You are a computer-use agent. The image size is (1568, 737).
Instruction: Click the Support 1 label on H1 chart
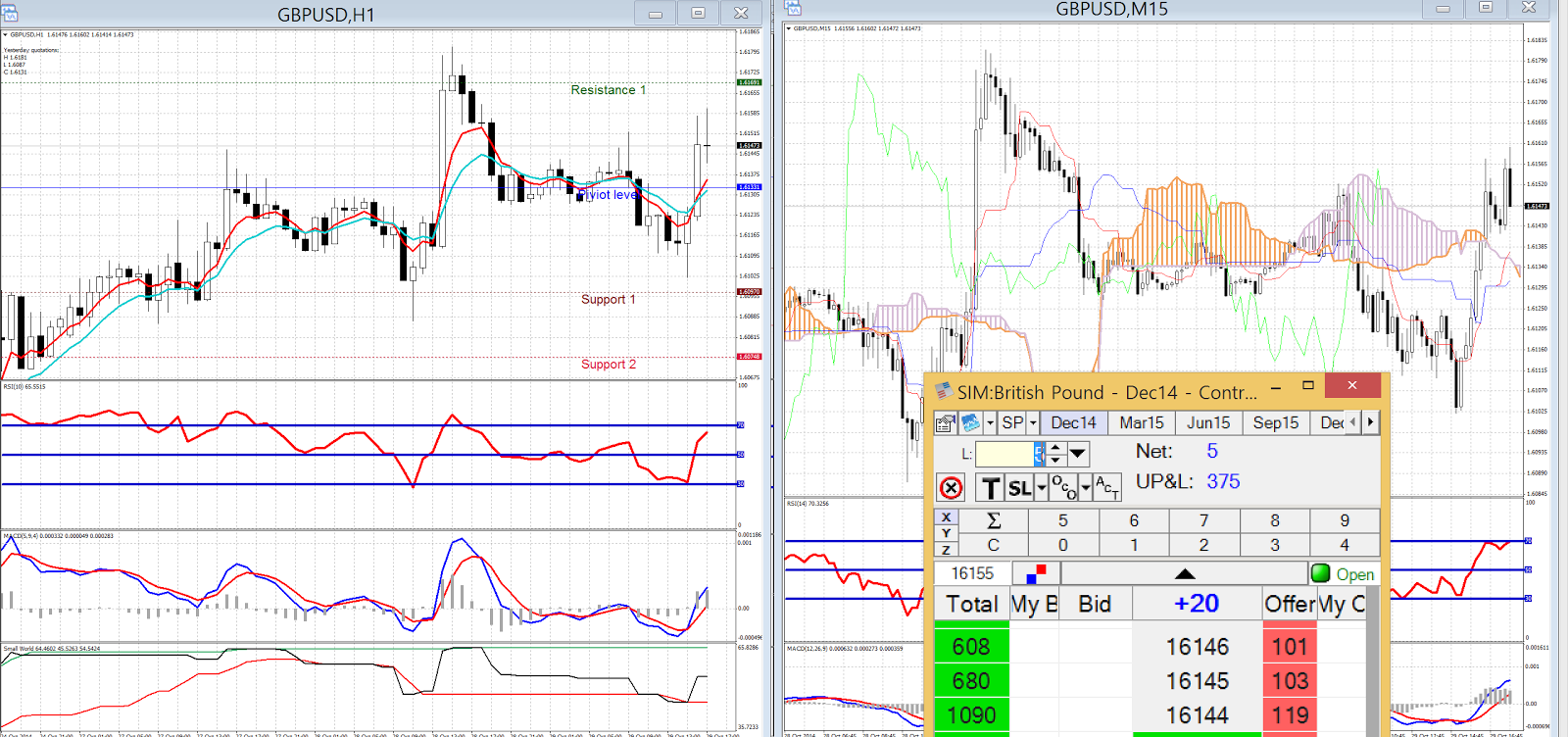point(609,300)
